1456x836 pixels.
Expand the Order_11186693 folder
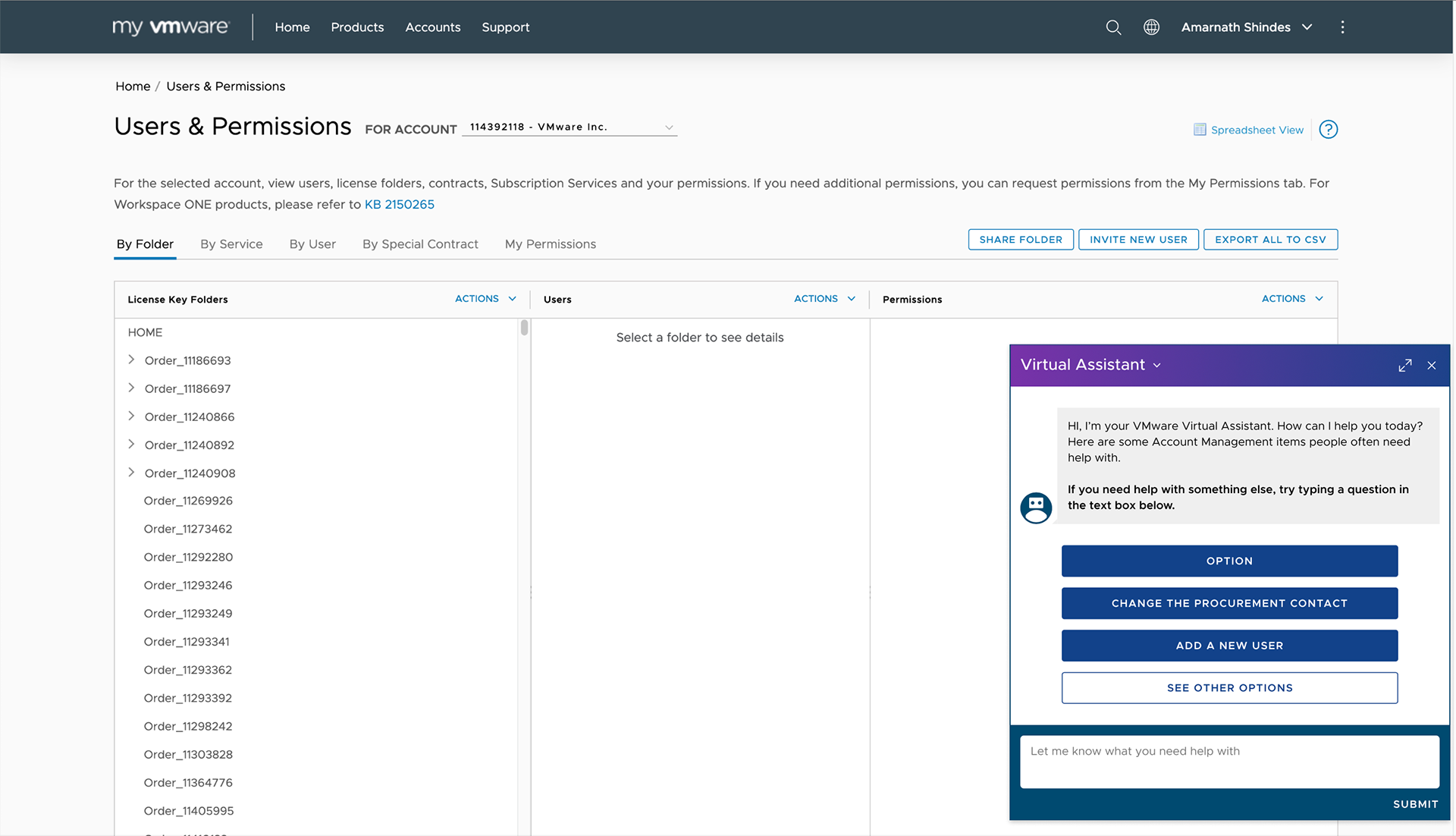131,360
